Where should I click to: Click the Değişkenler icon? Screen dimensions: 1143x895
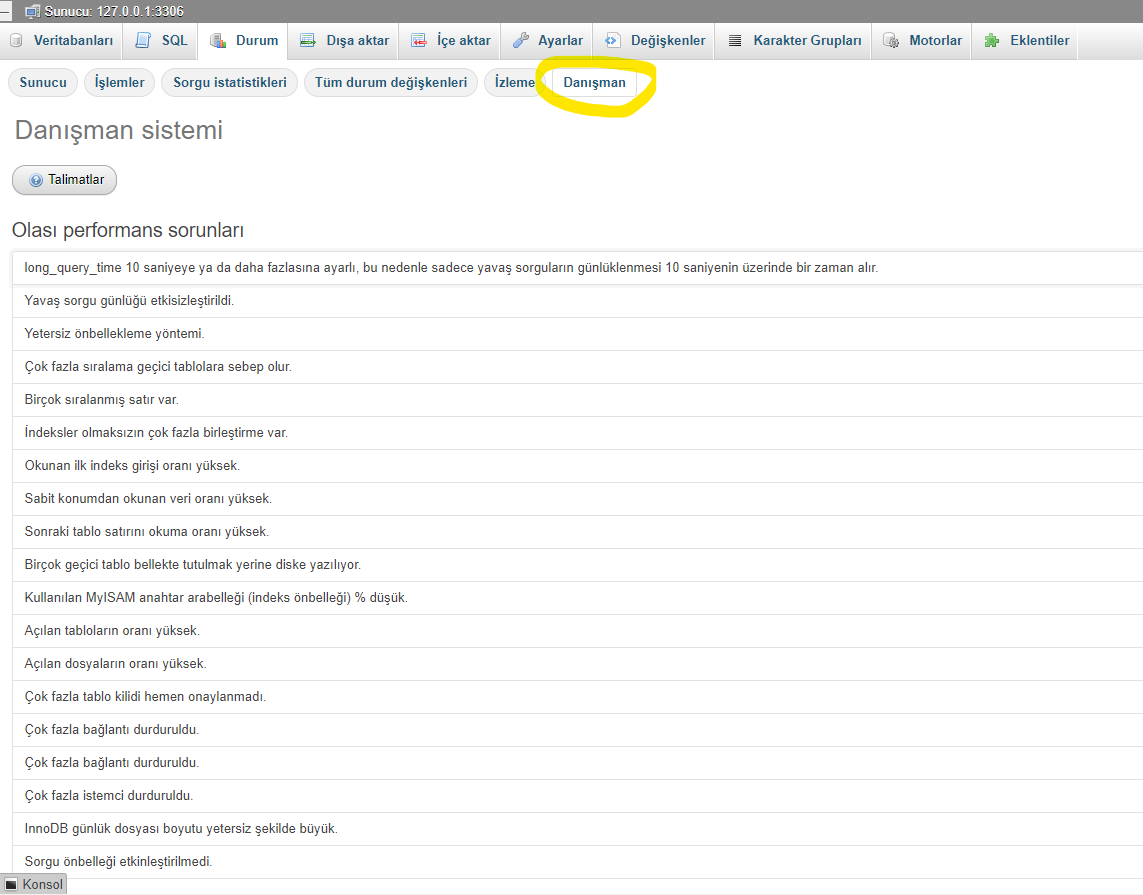pyautogui.click(x=612, y=41)
